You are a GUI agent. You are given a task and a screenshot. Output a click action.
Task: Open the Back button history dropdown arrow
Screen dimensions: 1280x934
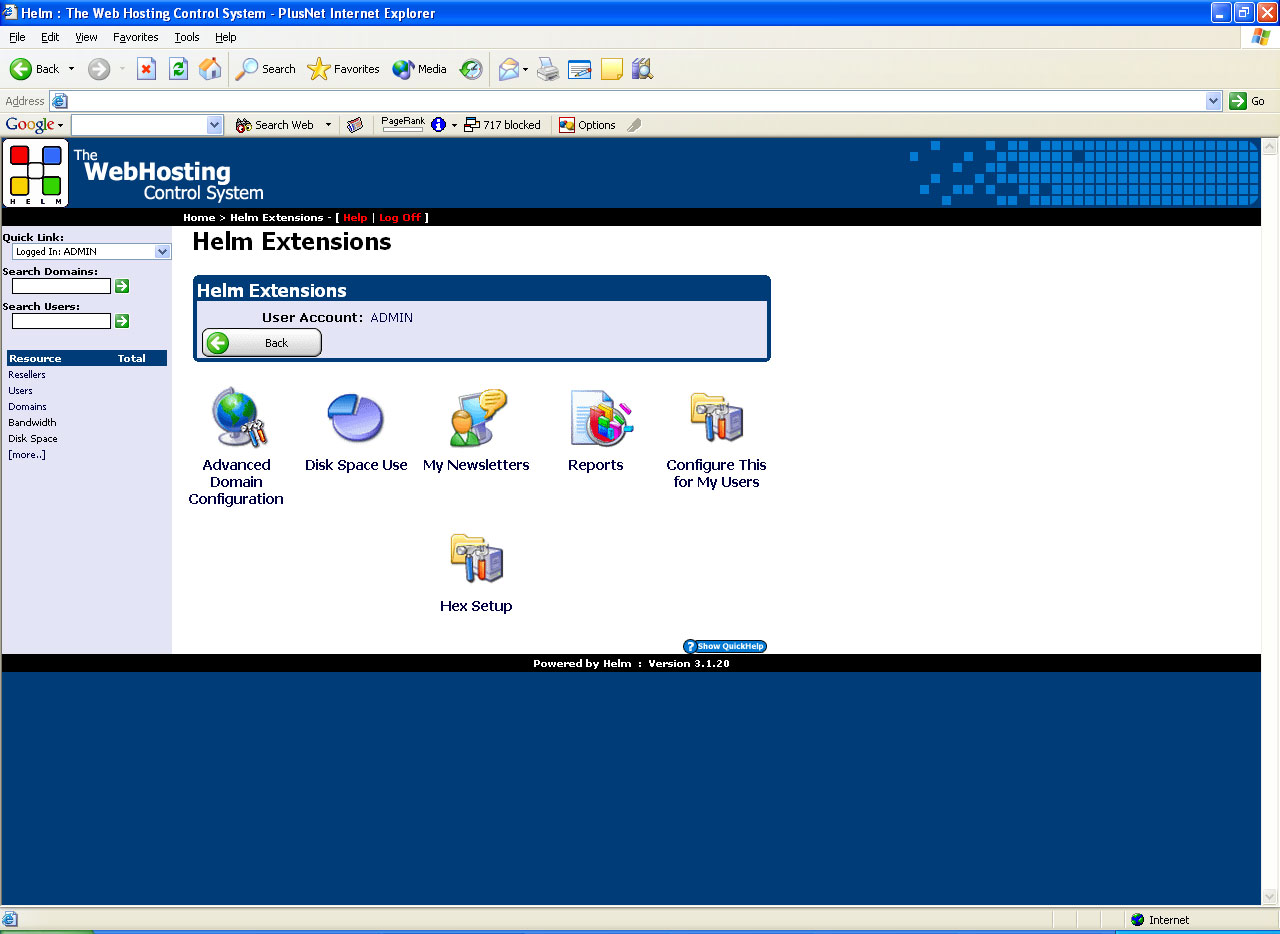click(x=71, y=69)
